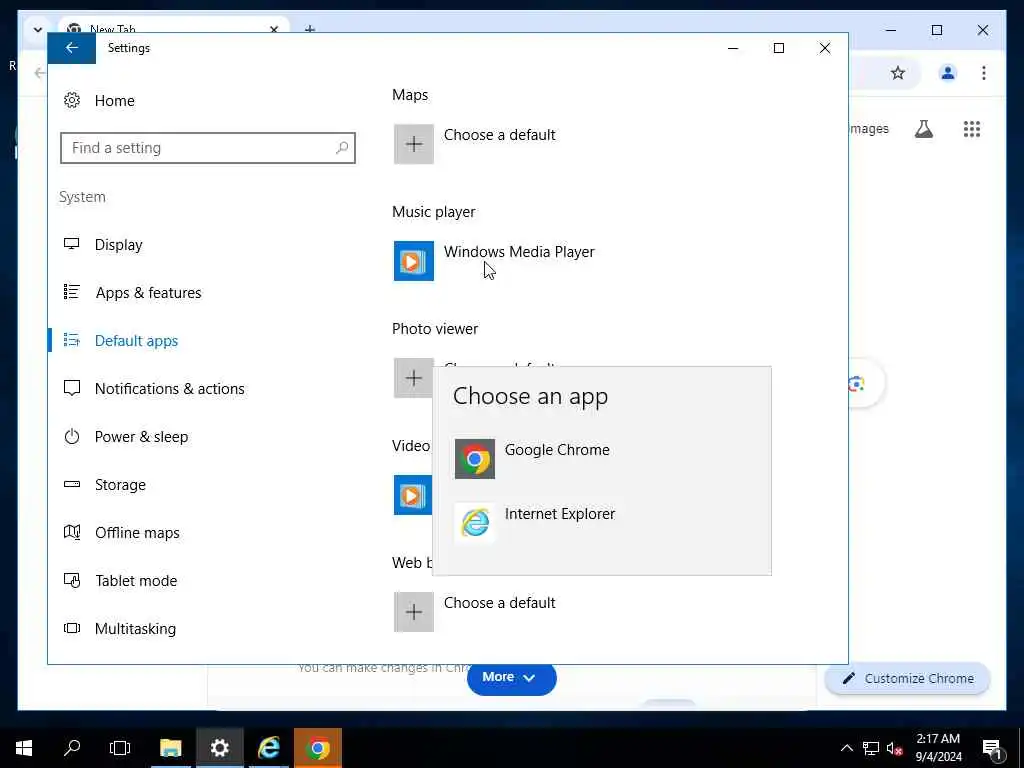Open Task View on the taskbar
The height and width of the screenshot is (768, 1024).
(x=120, y=748)
